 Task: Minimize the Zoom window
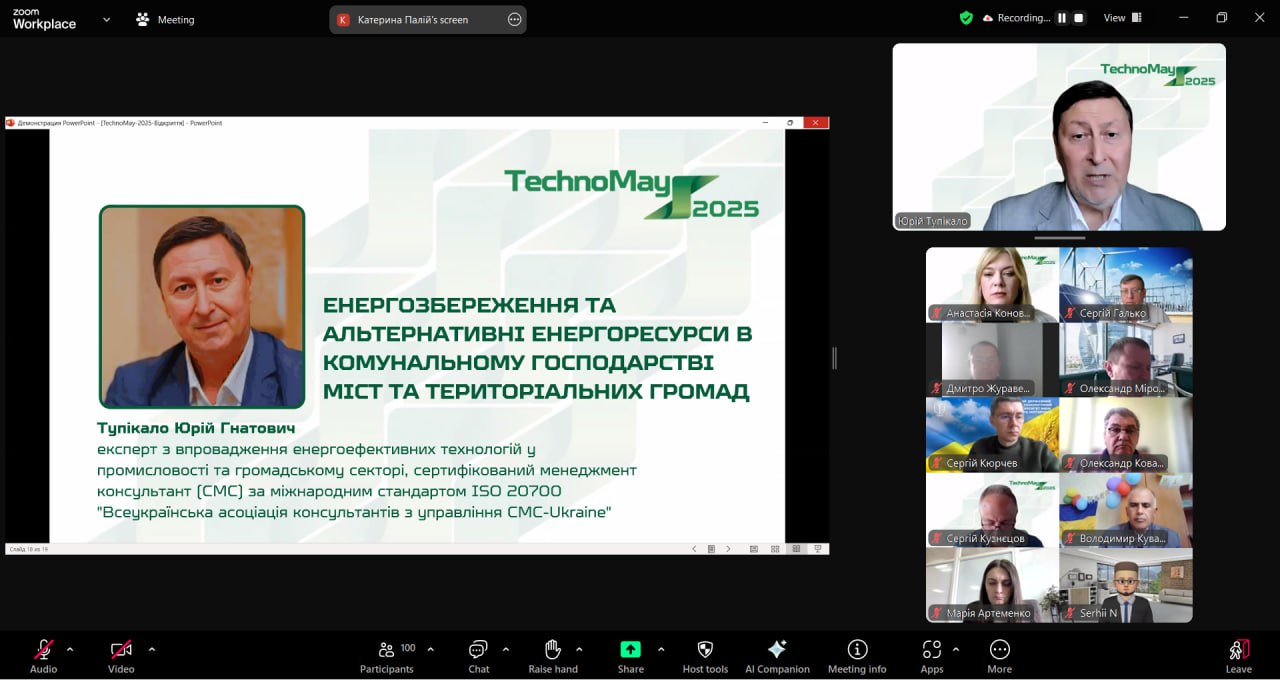tap(1184, 18)
